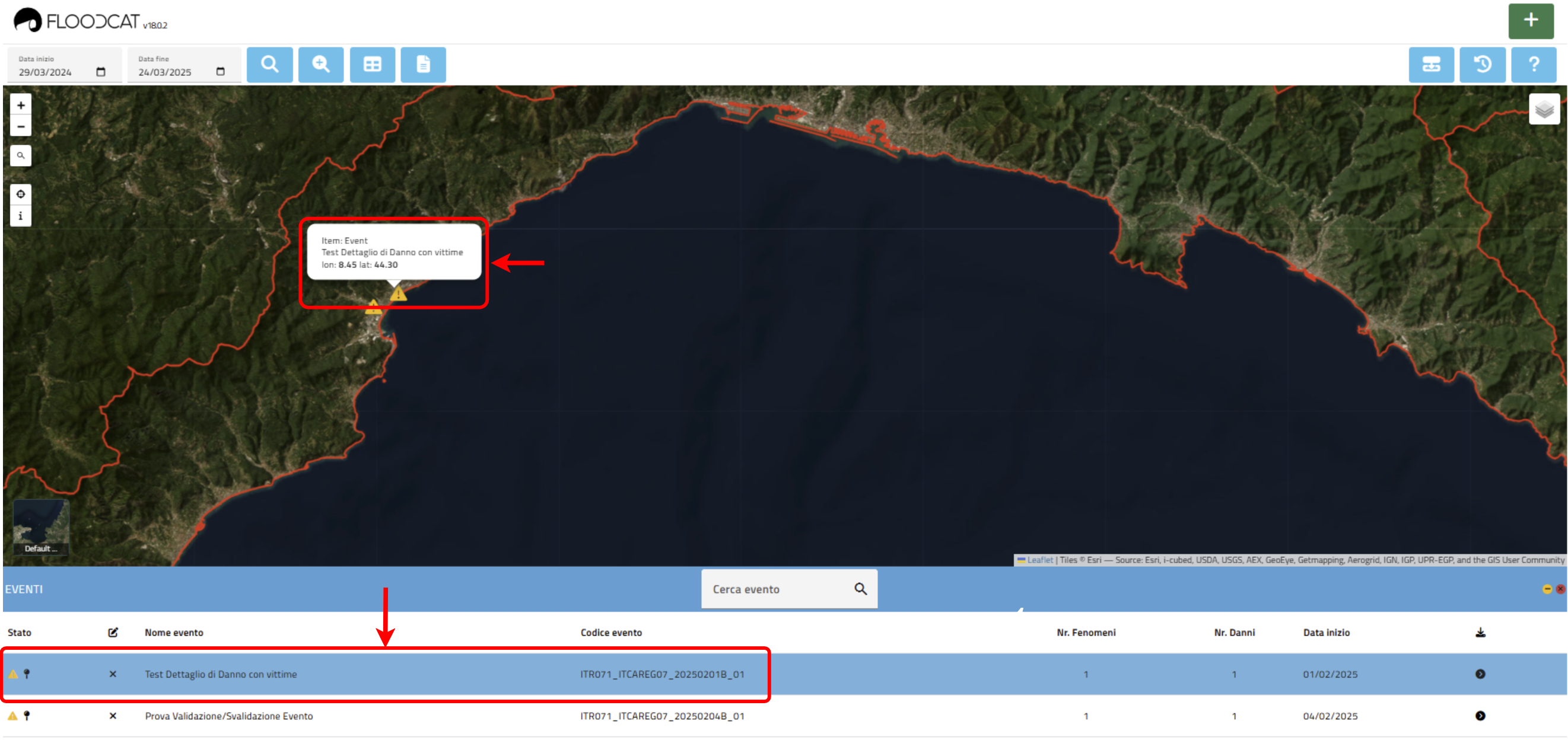Open the help question mark button
Viewport: 1568px width, 750px height.
1534,64
